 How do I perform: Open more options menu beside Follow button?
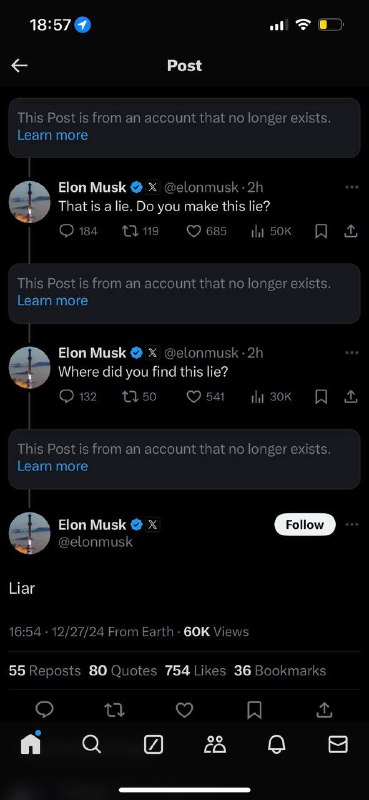[352, 524]
